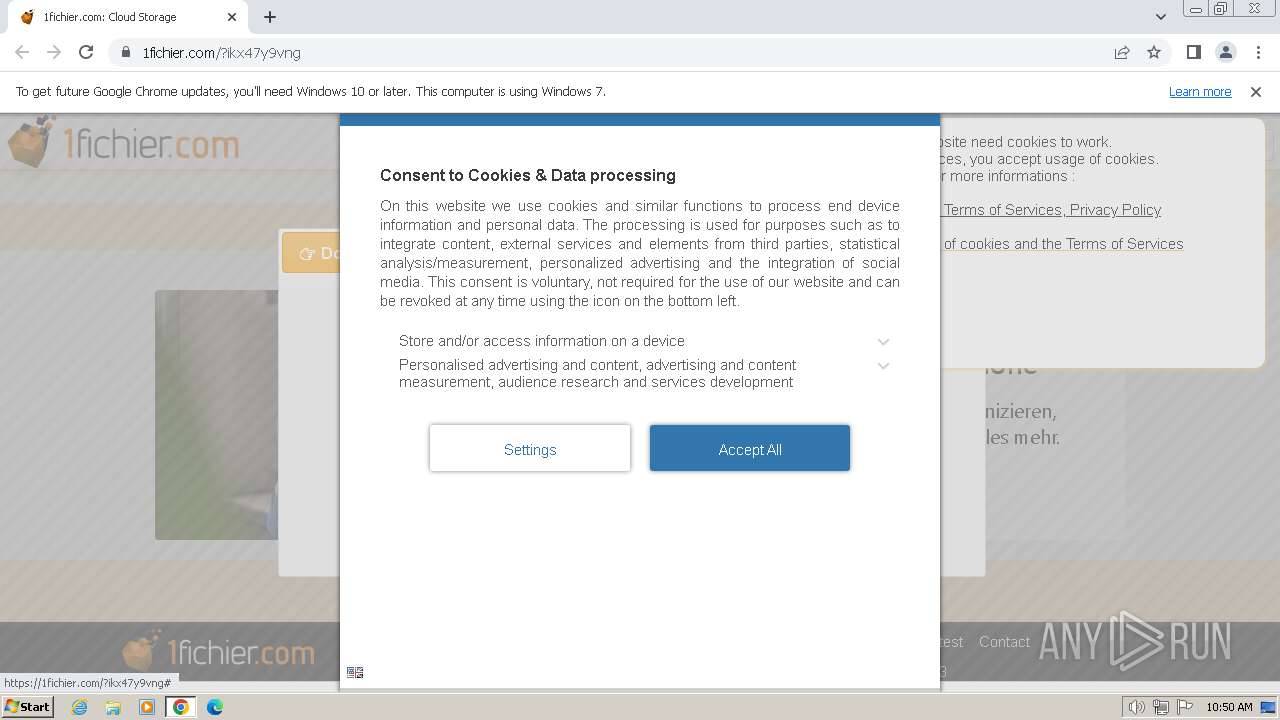Screen dimensions: 1280x720
Task: Launch Microsoft Edge from the taskbar
Action: 215,707
